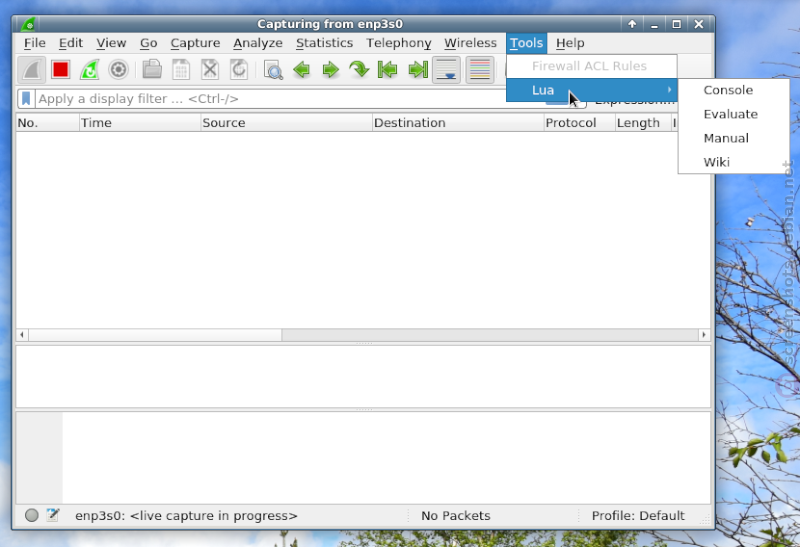This screenshot has width=800, height=547.
Task: Go to next packet with right arrow
Action: [331, 69]
